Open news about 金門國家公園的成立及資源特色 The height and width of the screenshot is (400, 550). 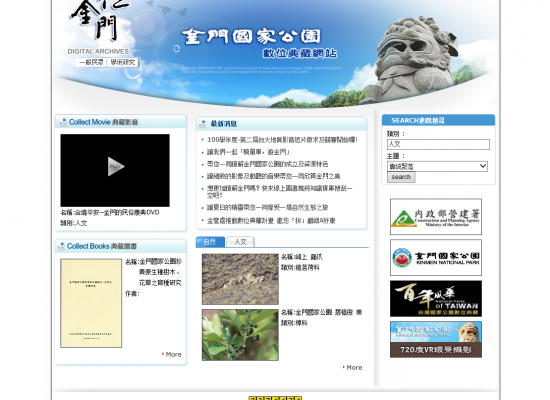tap(268, 164)
